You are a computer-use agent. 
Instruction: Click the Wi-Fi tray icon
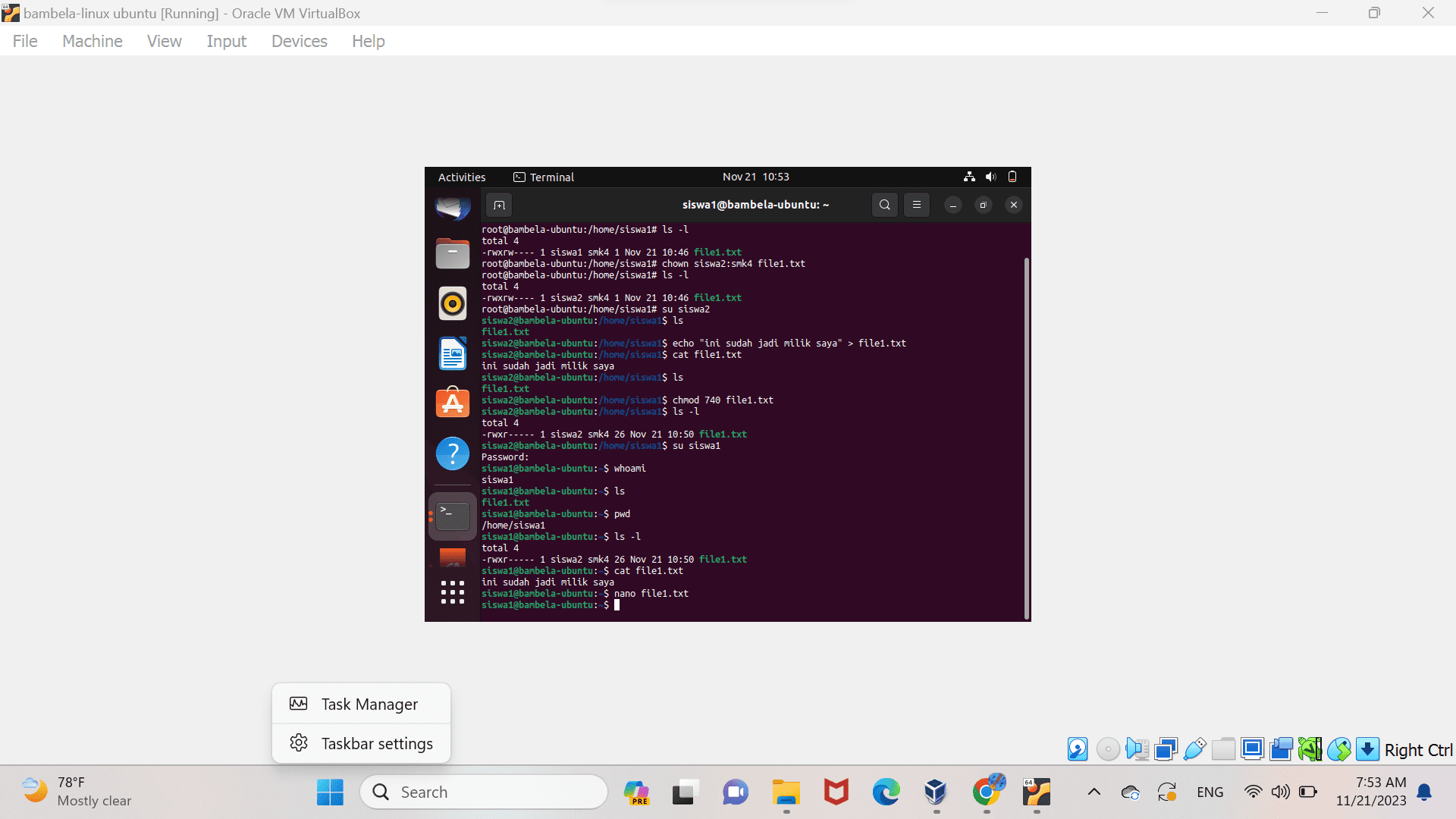click(1254, 792)
